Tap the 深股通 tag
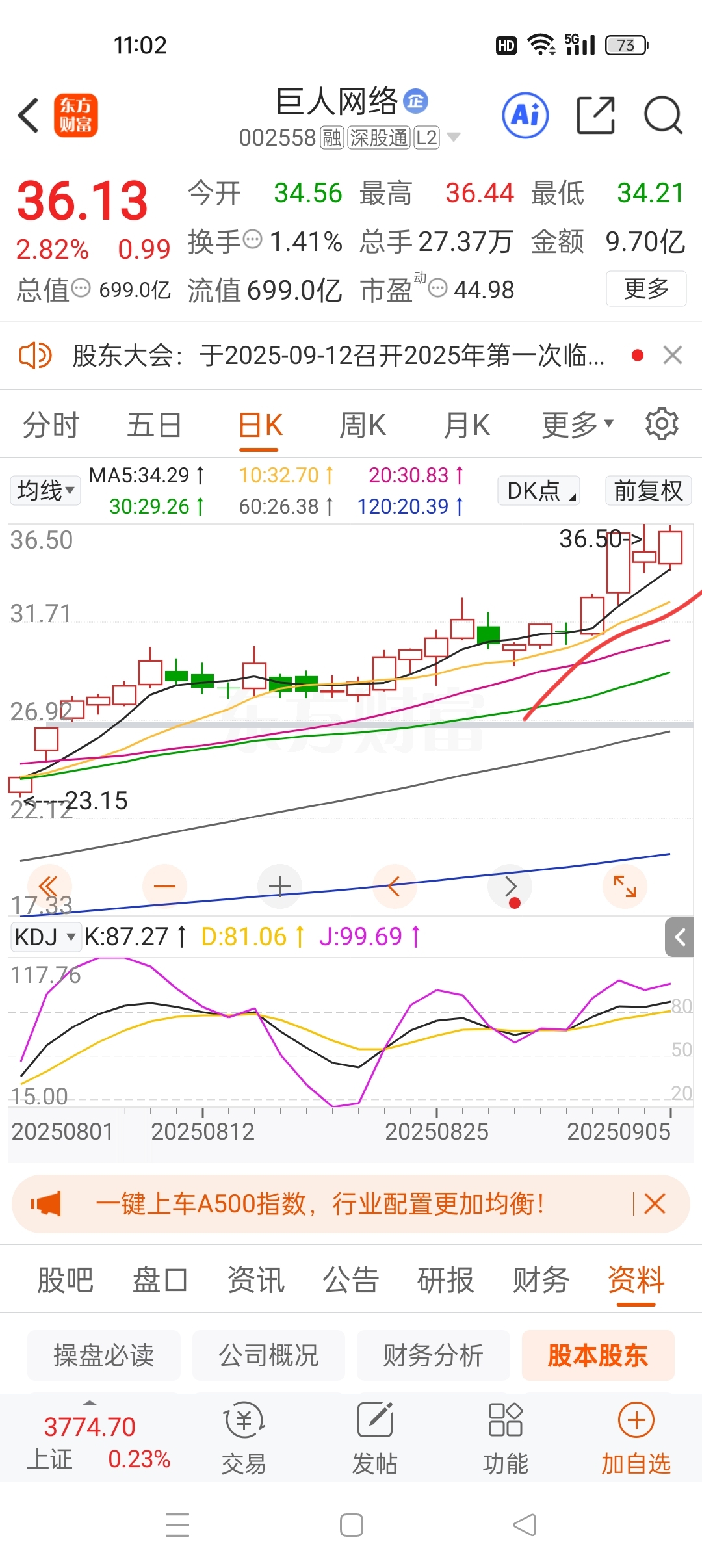Image resolution: width=702 pixels, height=1568 pixels. tap(378, 138)
